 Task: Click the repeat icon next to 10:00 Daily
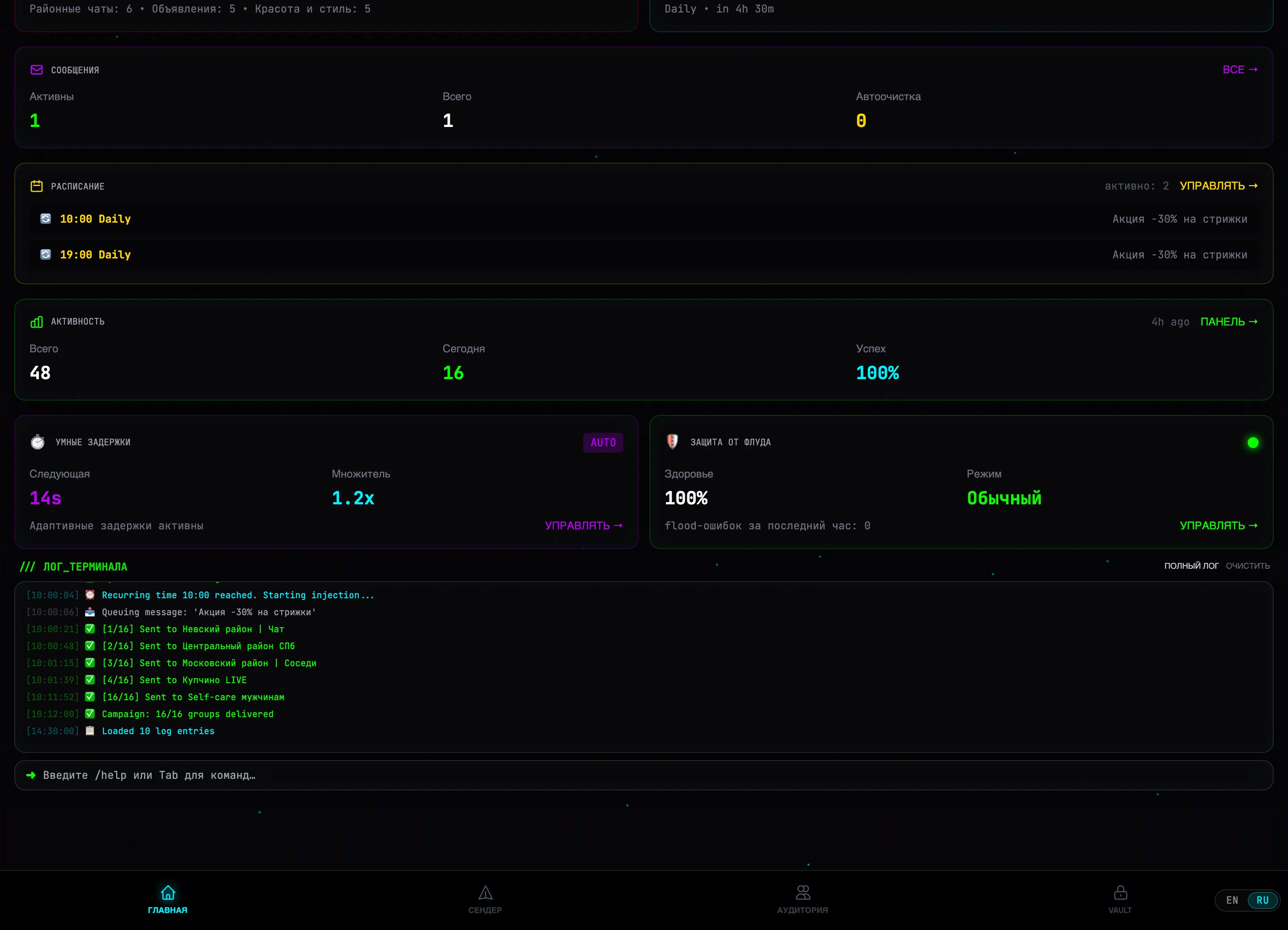(46, 219)
